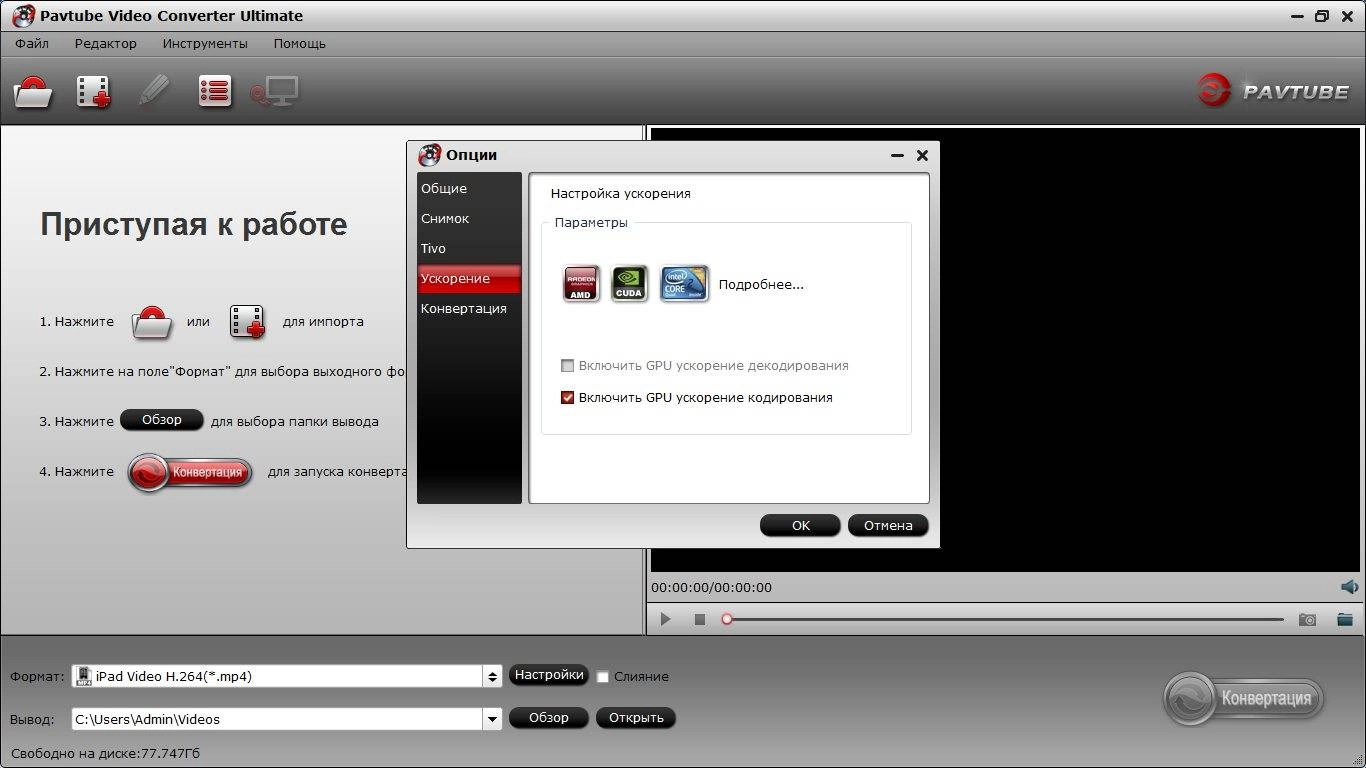This screenshot has width=1366, height=768.
Task: Click the AMD acceleration icon
Action: click(581, 284)
